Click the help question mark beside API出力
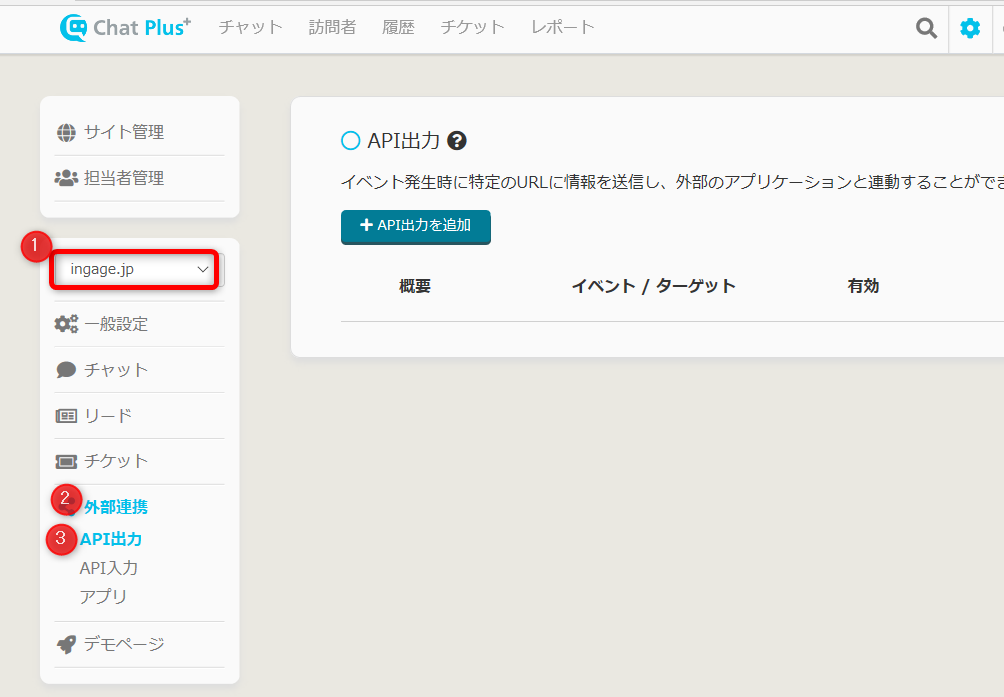The image size is (1004, 697). 457,141
